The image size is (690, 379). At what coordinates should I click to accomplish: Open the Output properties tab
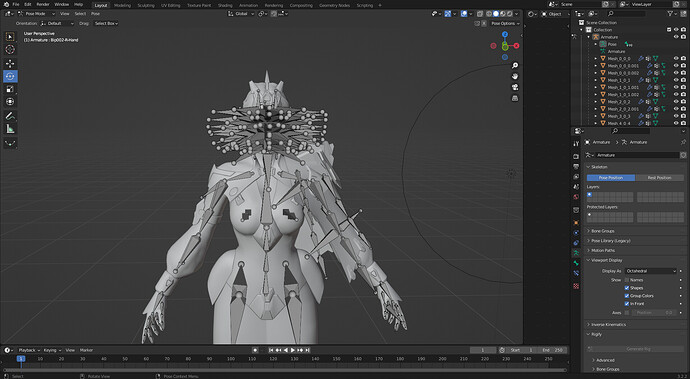coord(576,166)
